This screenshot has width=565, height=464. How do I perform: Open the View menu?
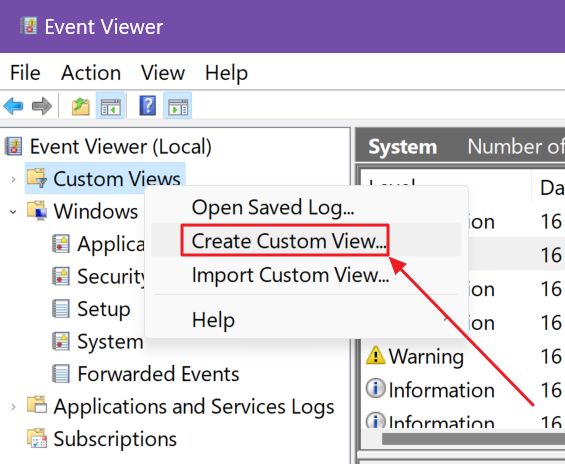point(163,73)
